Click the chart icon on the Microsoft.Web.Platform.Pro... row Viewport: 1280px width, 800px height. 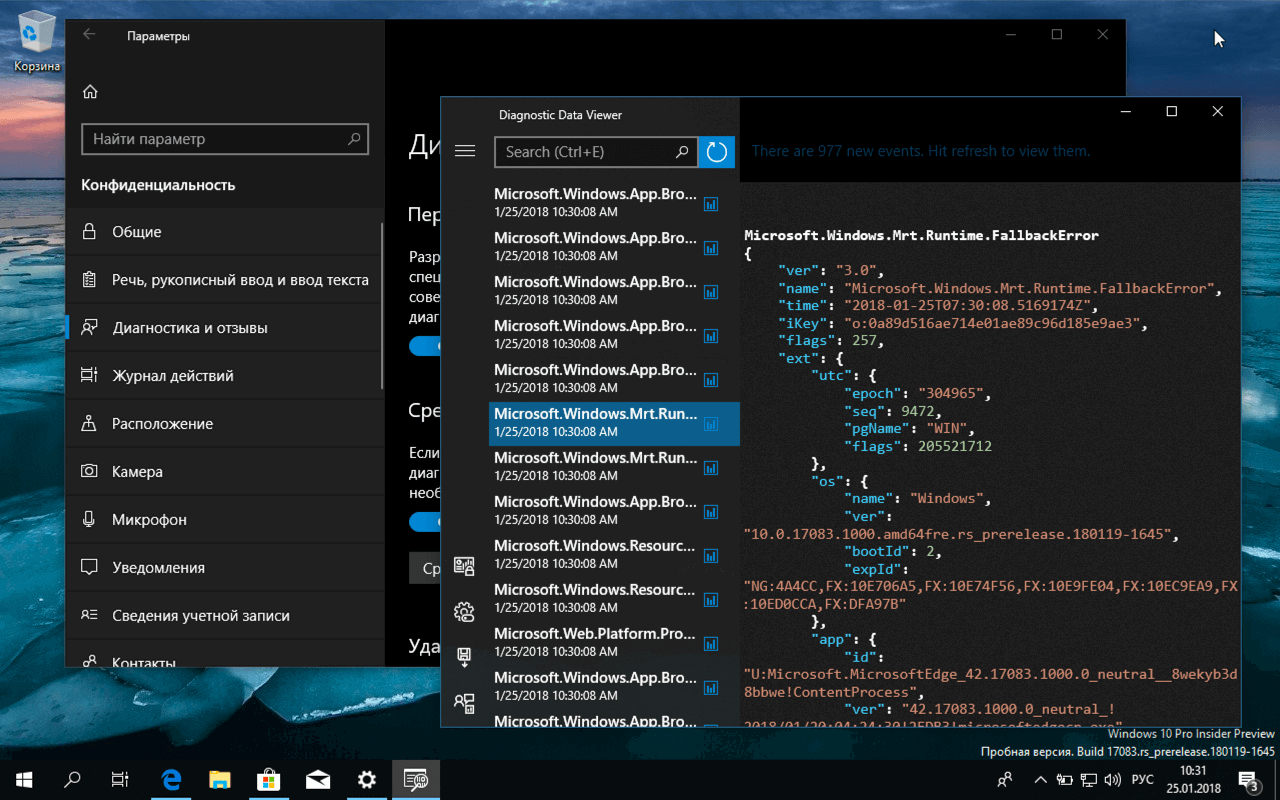pyautogui.click(x=711, y=643)
